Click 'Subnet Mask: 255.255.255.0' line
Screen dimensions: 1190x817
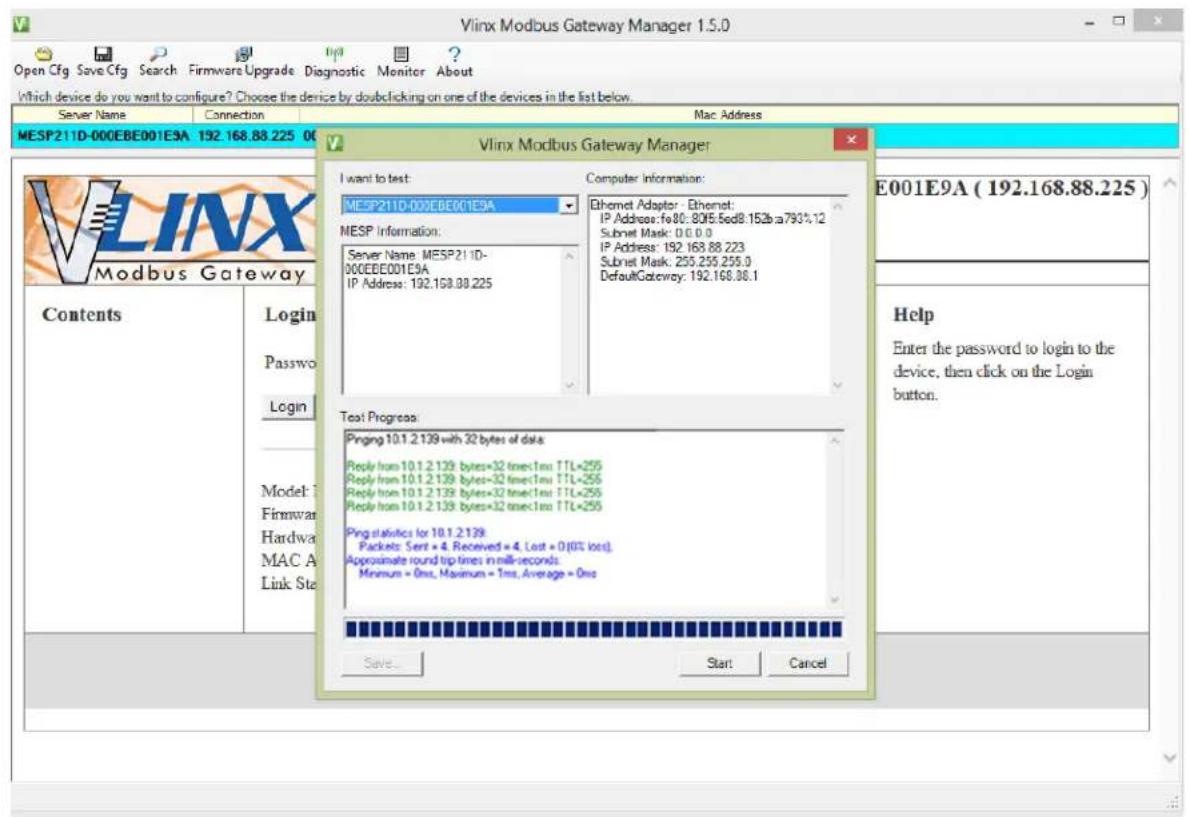click(675, 262)
